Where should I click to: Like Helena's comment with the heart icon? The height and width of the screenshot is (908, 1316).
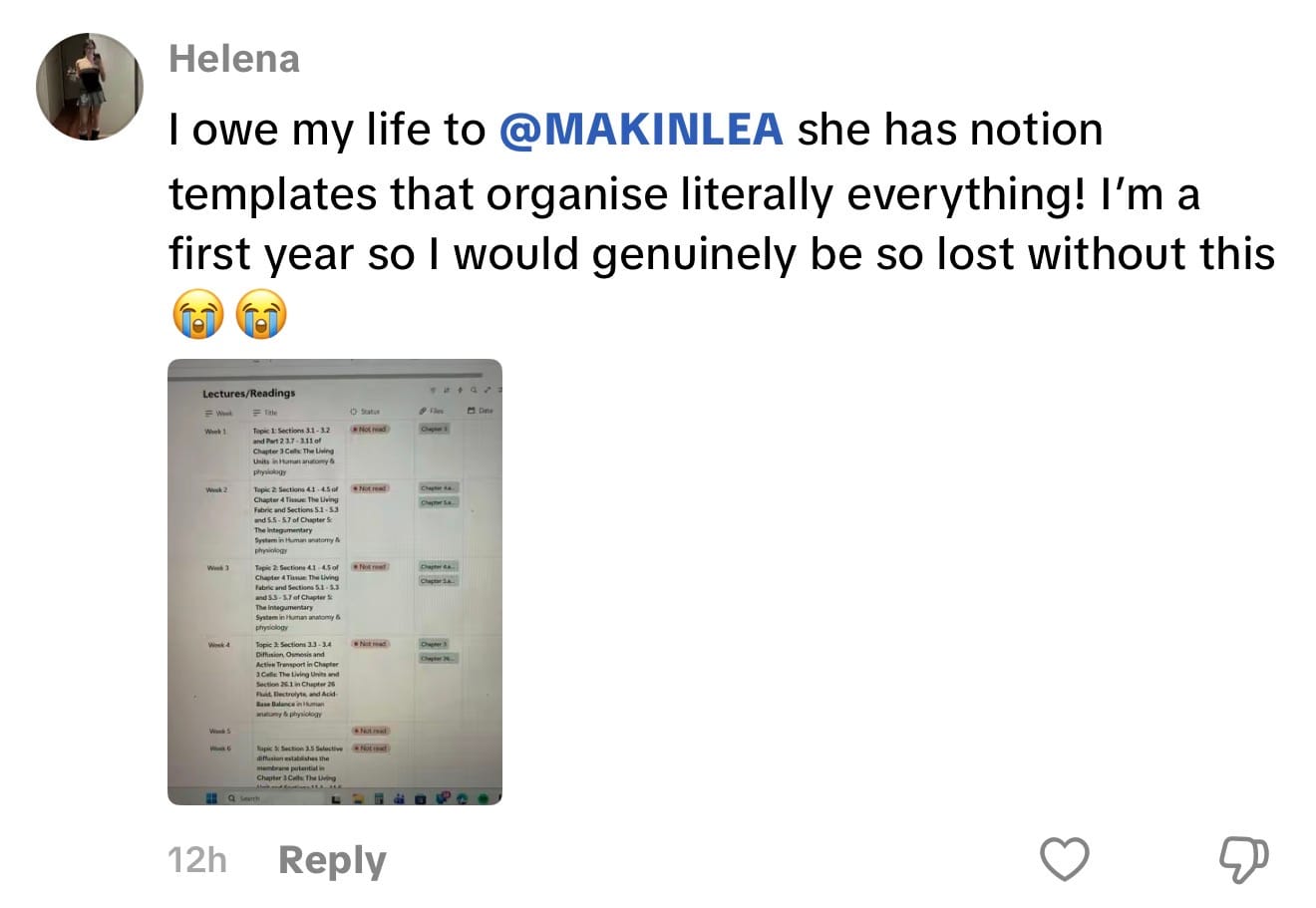pos(1064,859)
